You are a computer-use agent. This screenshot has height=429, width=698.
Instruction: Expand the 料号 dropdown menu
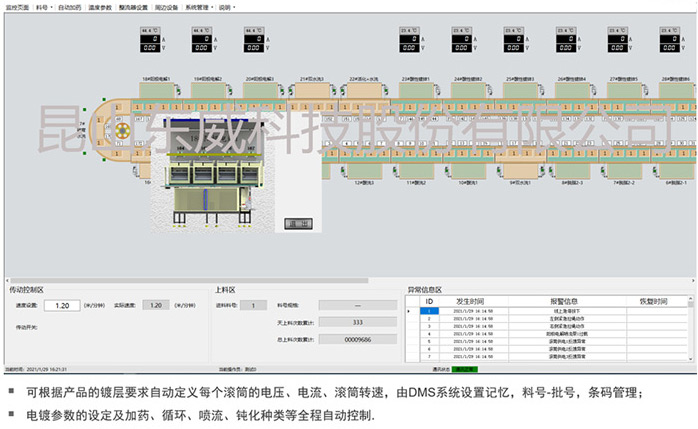click(42, 6)
